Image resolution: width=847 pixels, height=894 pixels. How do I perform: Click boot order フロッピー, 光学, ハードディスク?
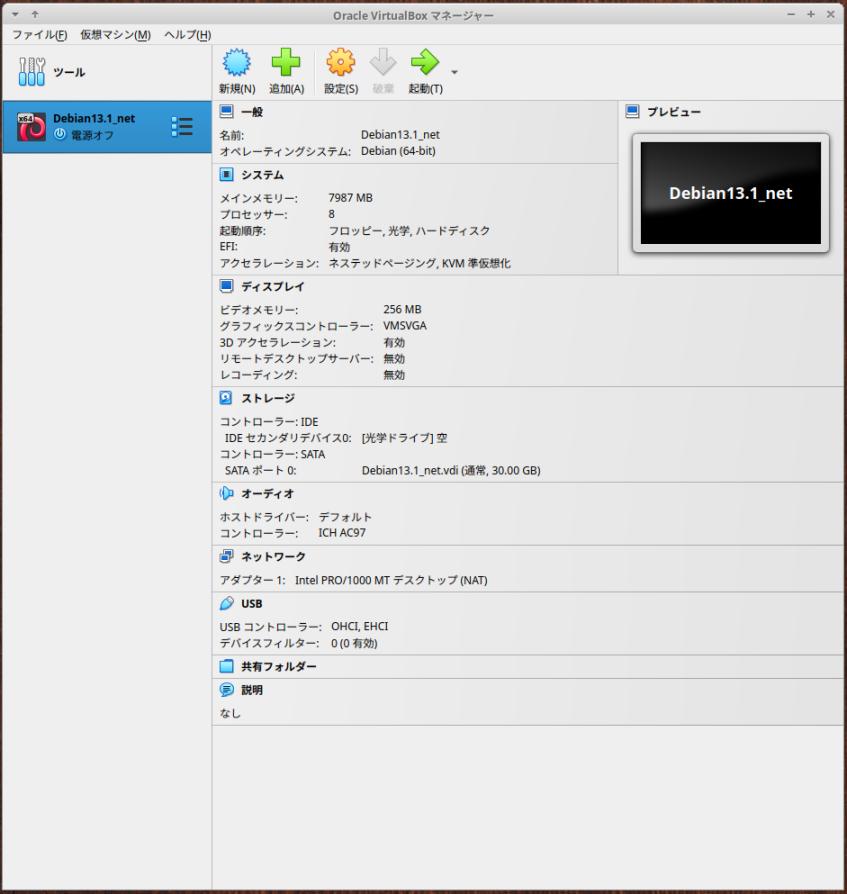coord(409,230)
